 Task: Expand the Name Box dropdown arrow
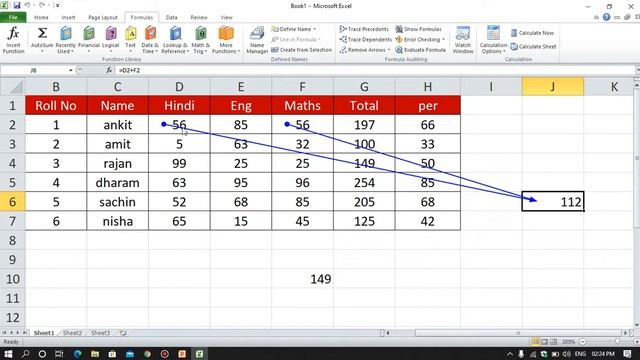[x=71, y=70]
